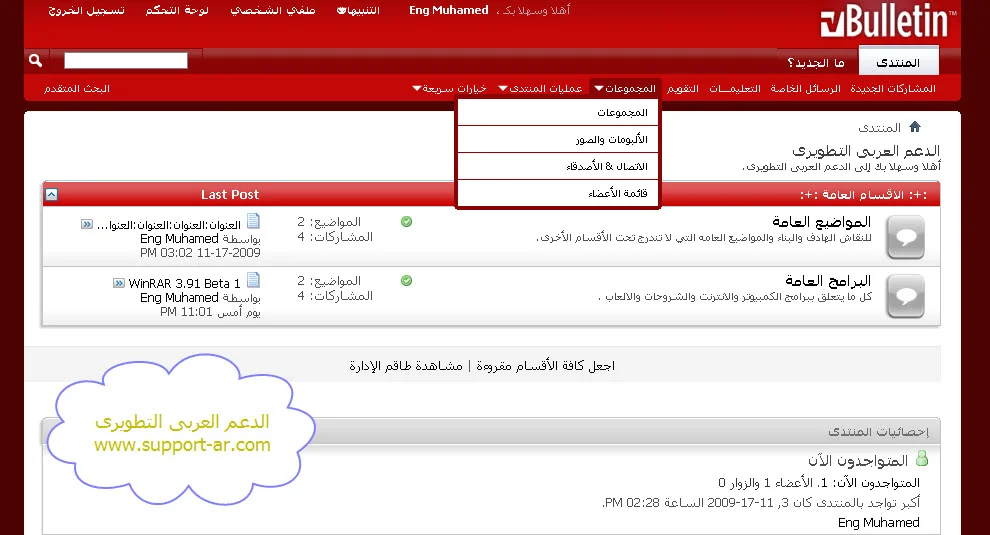Collapse the الأقسام العامة category
Viewport: 990px width, 535px height.
click(51, 194)
